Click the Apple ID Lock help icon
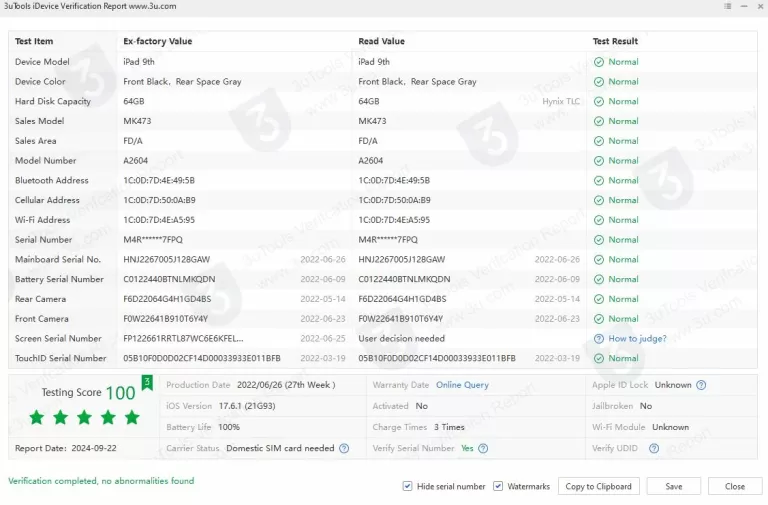The image size is (768, 505). pos(701,385)
